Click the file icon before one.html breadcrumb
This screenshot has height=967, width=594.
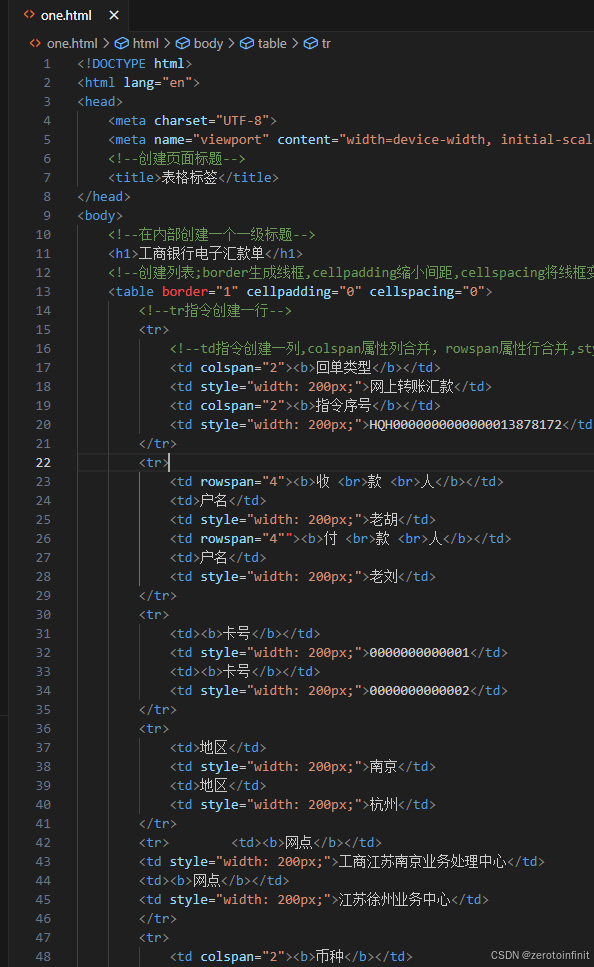(35, 43)
